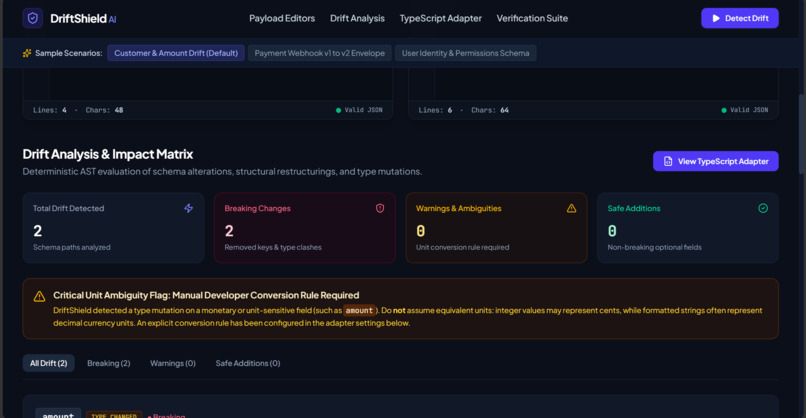Open the Verification Suite nav item
Screen dimensions: 806x418
[532, 19]
